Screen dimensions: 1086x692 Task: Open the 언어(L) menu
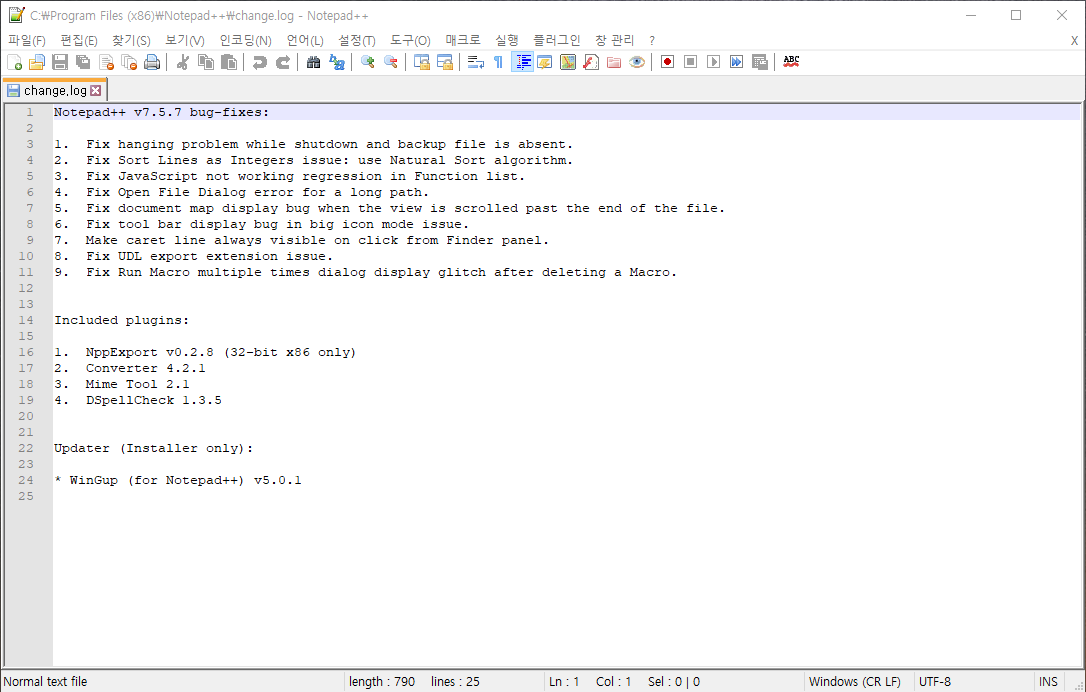(305, 41)
